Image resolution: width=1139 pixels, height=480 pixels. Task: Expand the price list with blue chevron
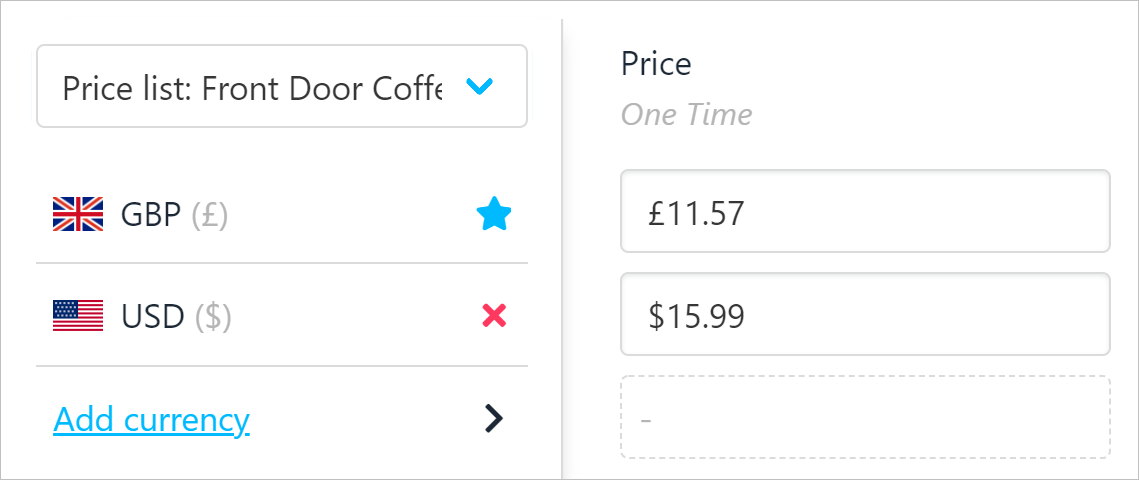click(480, 88)
